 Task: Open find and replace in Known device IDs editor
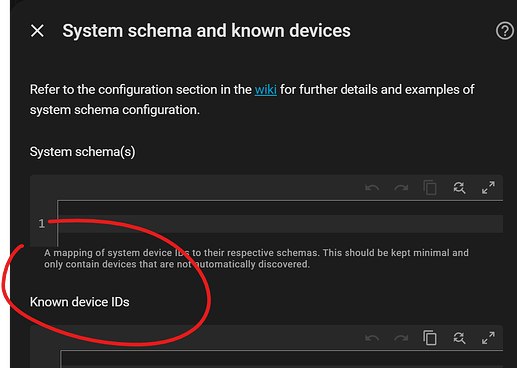pos(459,338)
